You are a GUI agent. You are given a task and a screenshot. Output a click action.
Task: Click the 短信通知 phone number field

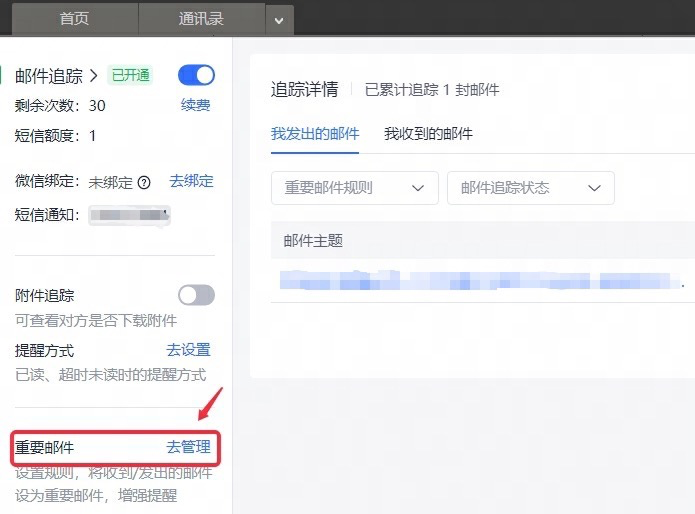[x=129, y=215]
